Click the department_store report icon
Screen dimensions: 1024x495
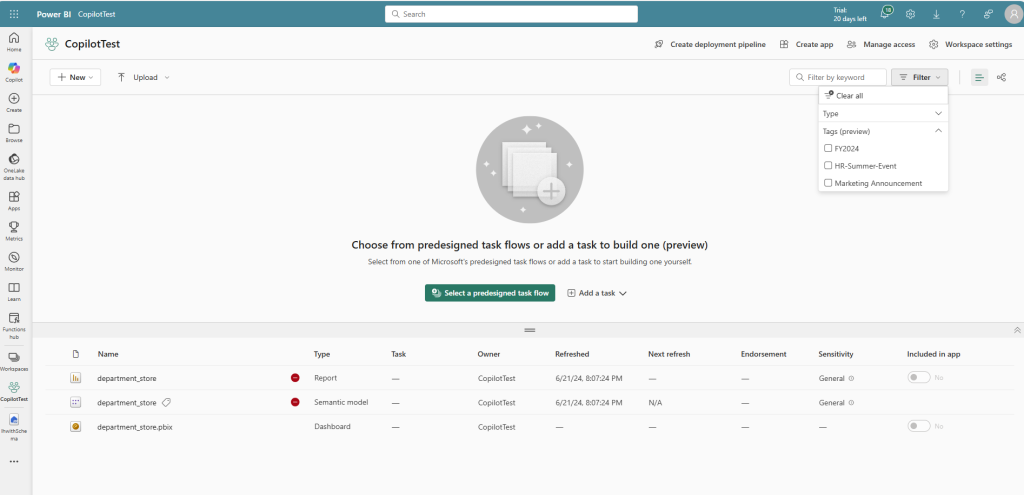click(76, 377)
